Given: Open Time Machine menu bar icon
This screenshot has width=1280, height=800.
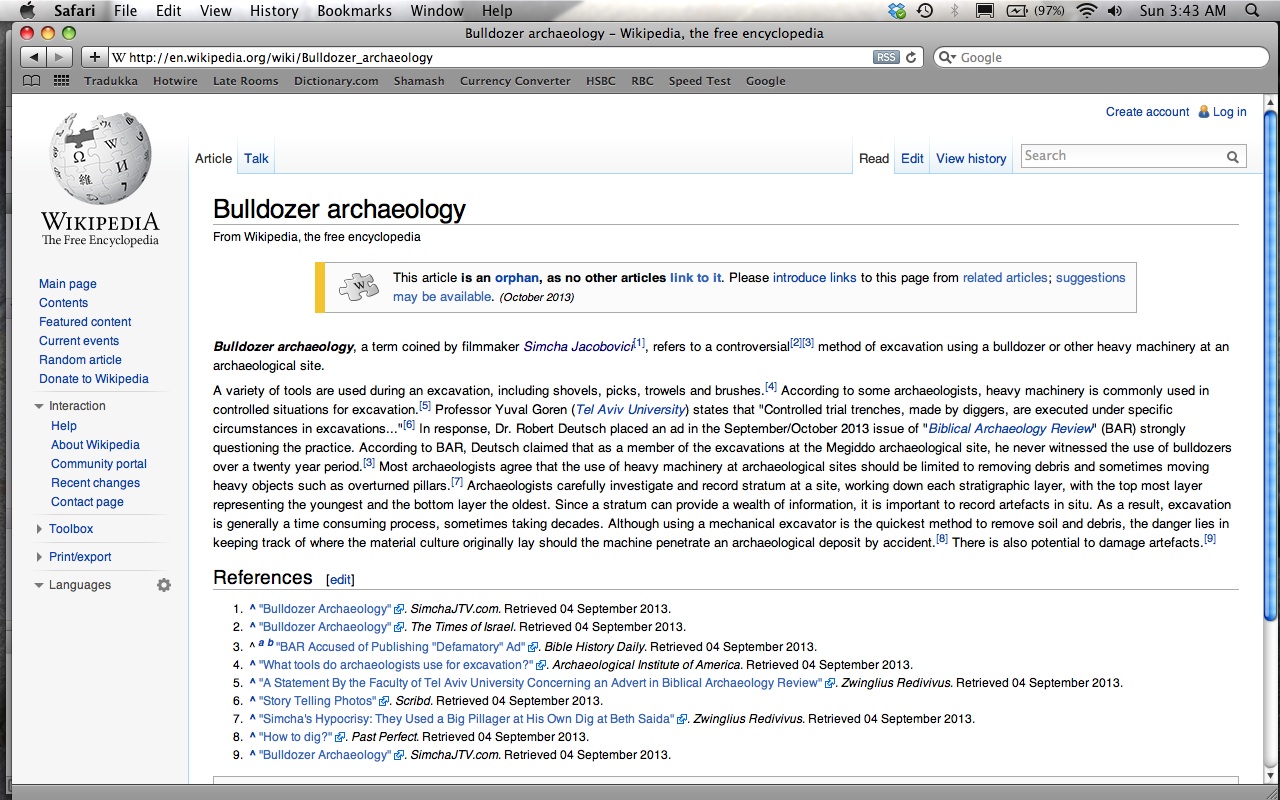Looking at the screenshot, I should click(925, 11).
